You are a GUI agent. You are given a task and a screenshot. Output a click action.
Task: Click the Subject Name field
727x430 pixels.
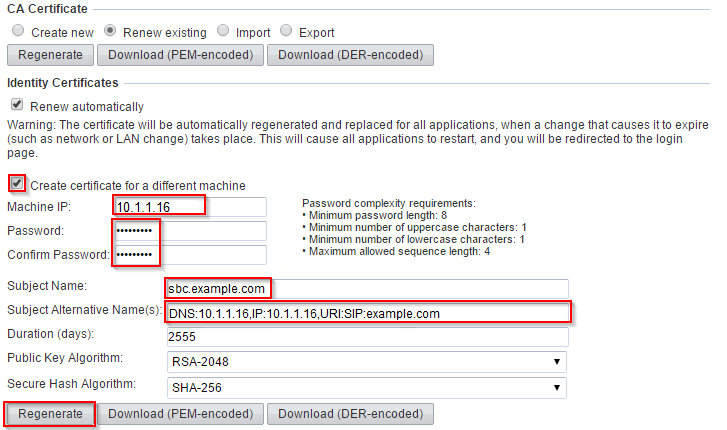(x=367, y=289)
